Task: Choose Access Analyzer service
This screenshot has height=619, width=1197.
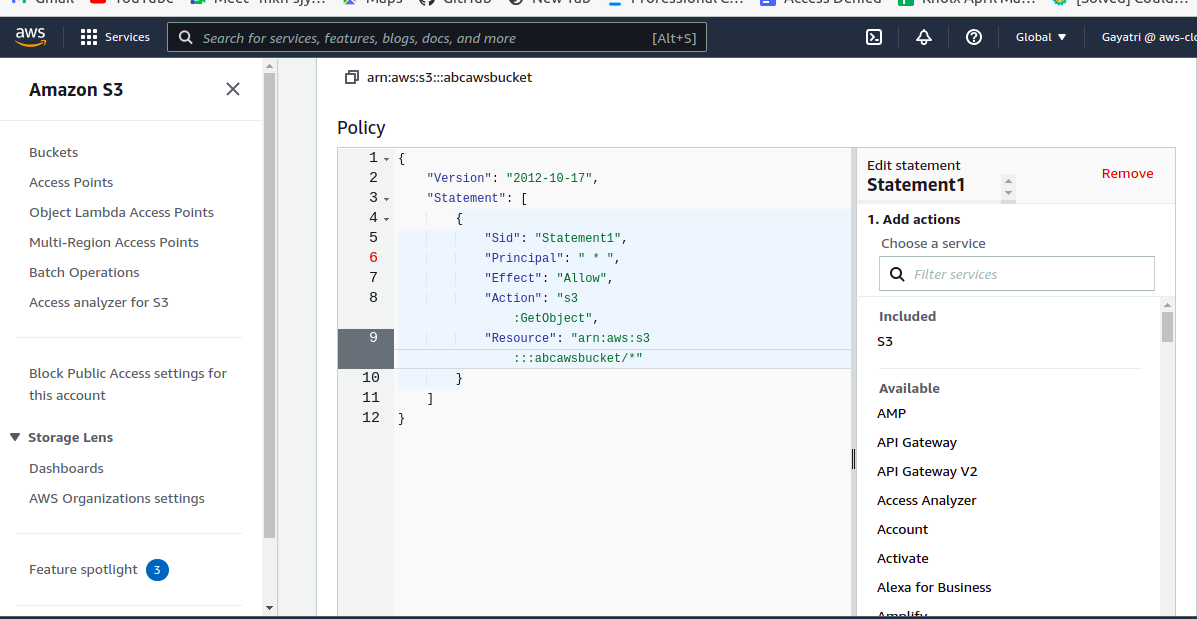Action: click(x=927, y=500)
